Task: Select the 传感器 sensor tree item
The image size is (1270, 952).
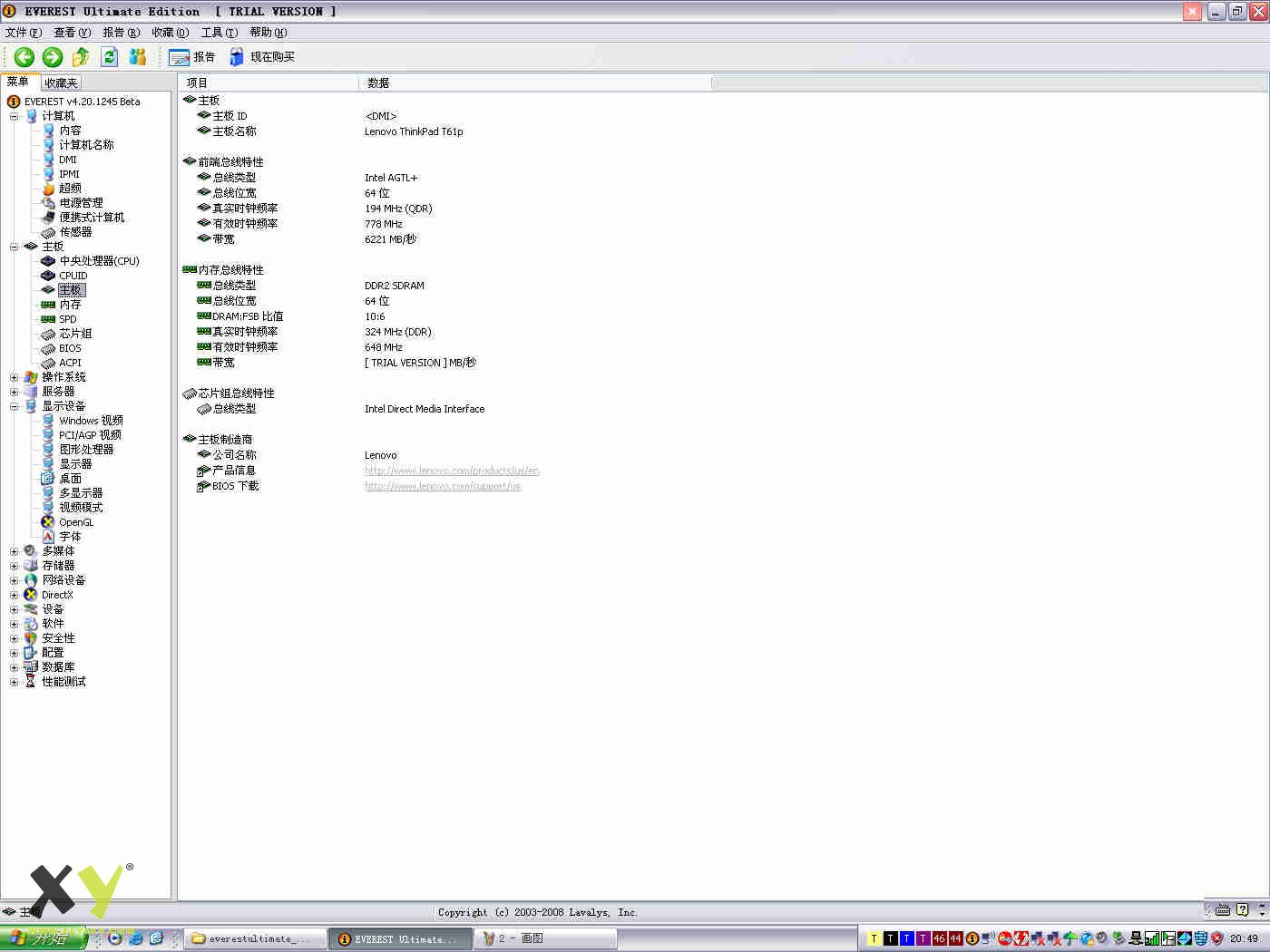Action: tap(75, 232)
